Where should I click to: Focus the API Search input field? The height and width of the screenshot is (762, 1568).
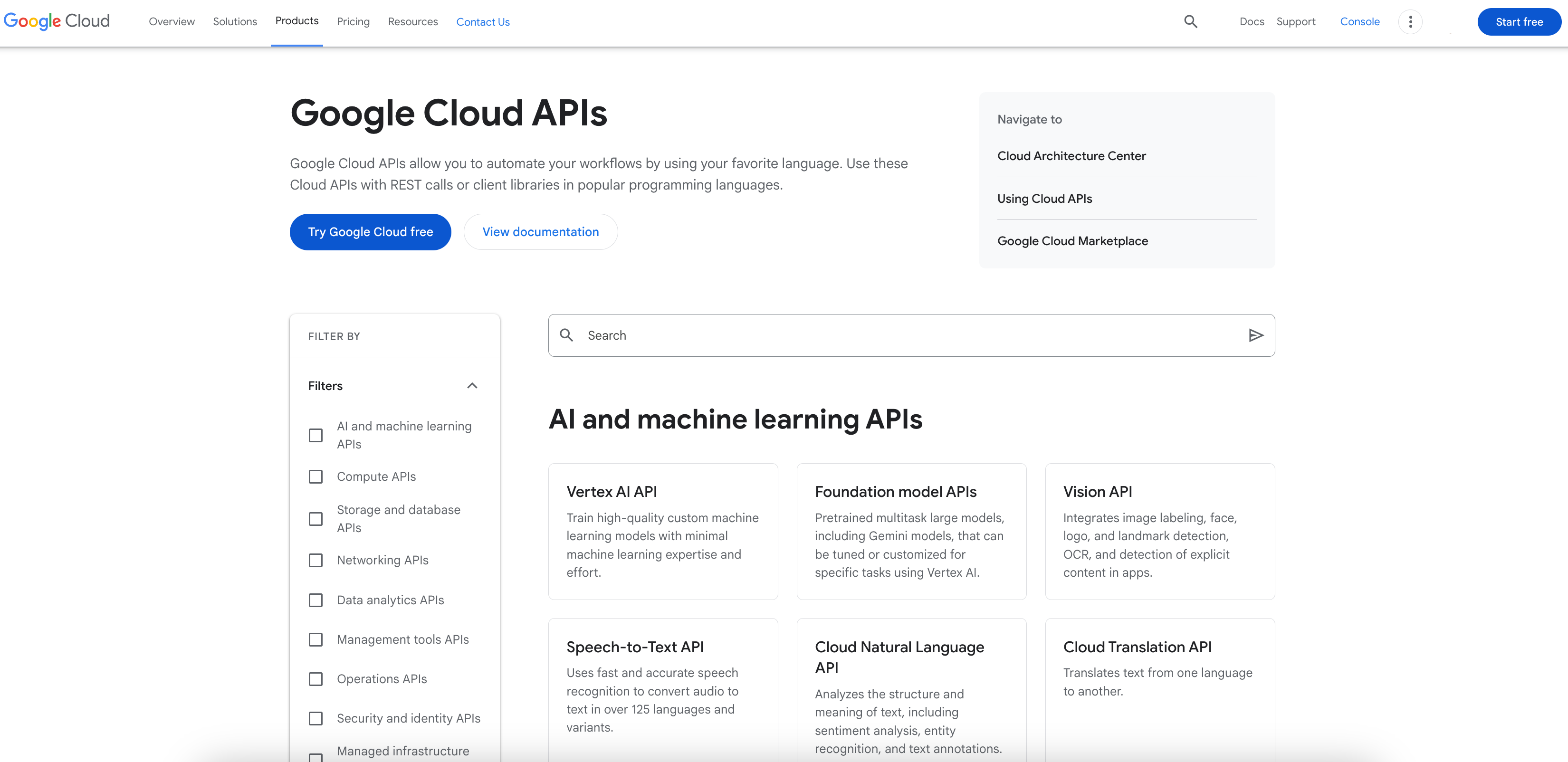click(911, 335)
